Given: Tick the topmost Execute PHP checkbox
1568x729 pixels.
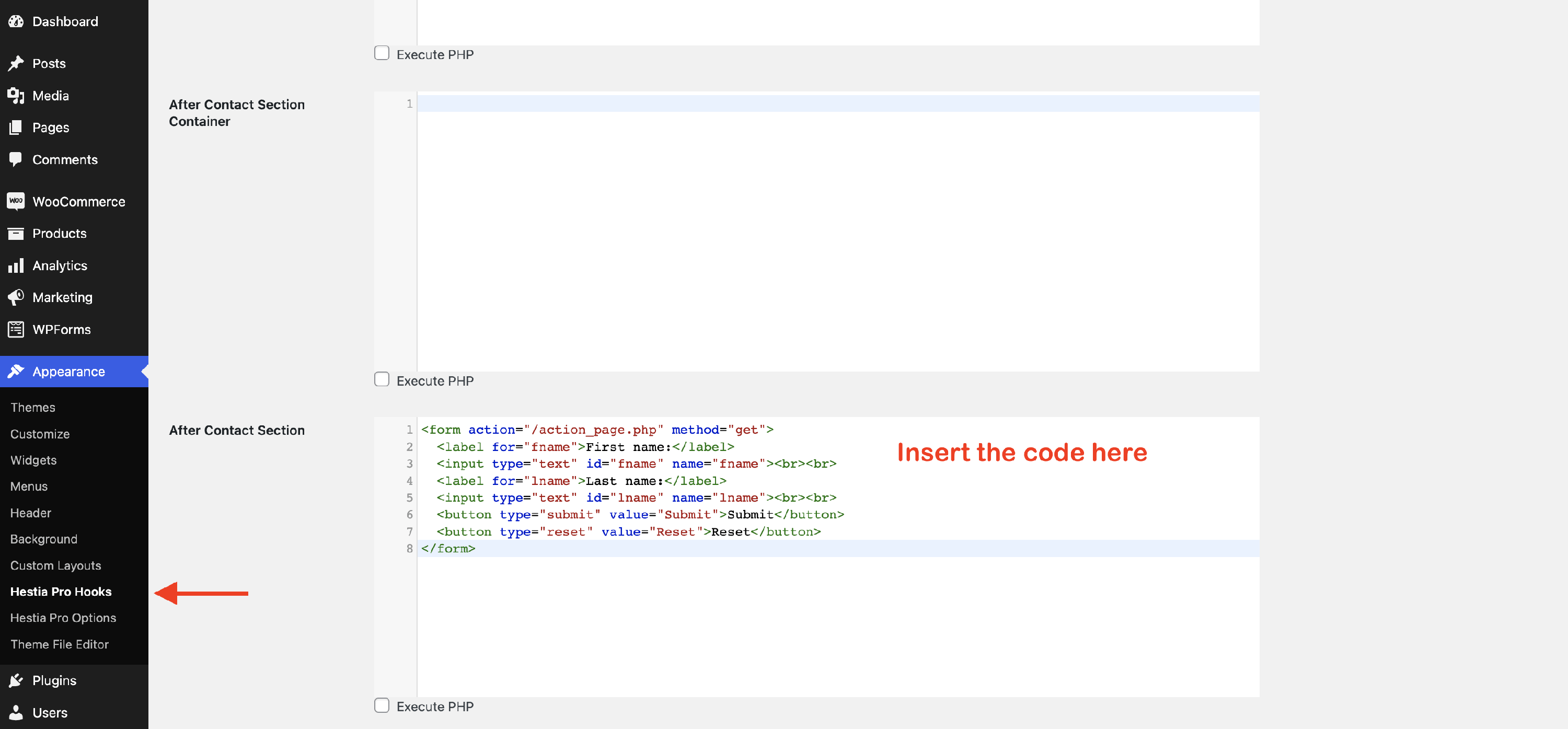Looking at the screenshot, I should (382, 53).
